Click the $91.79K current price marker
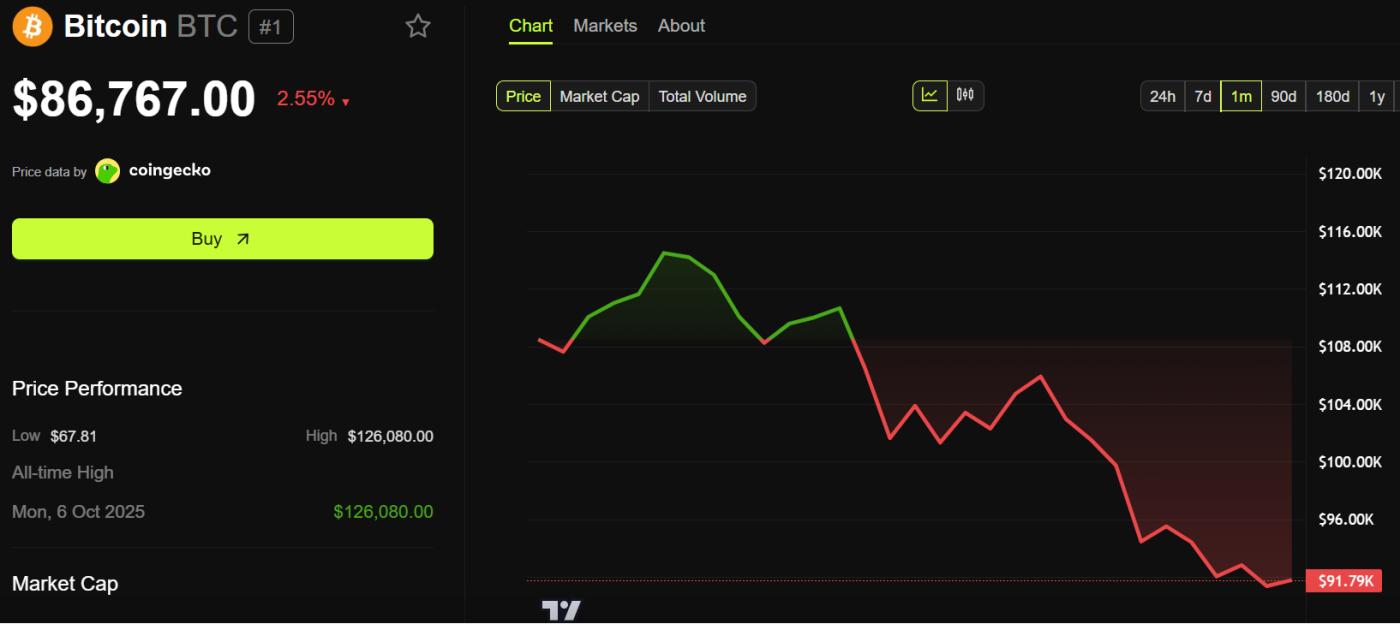The image size is (1400, 624). (x=1345, y=581)
